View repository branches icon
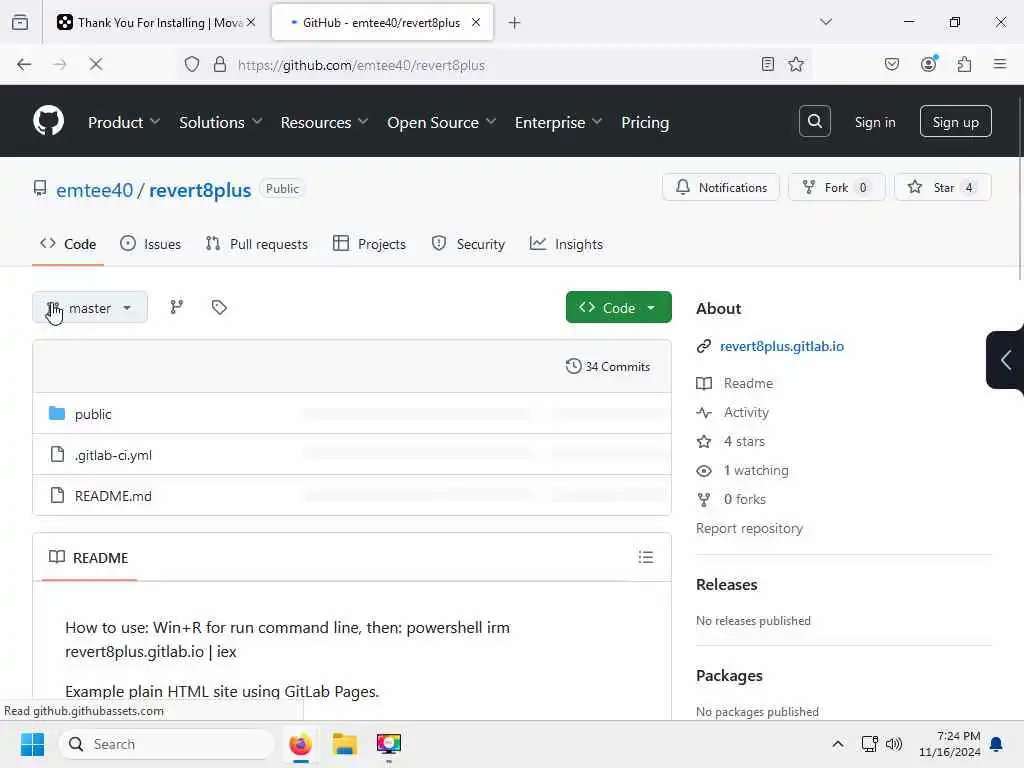The width and height of the screenshot is (1024, 768). (177, 307)
